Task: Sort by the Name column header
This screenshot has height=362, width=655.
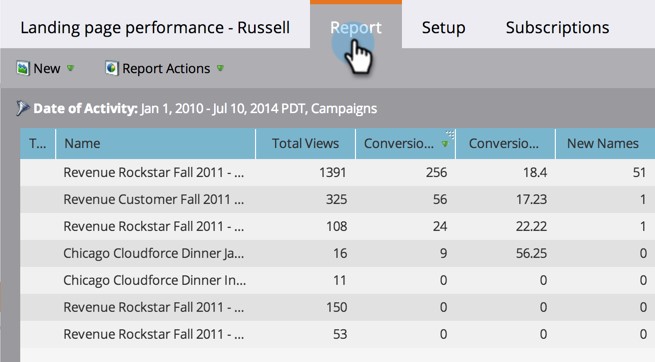Action: (155, 144)
